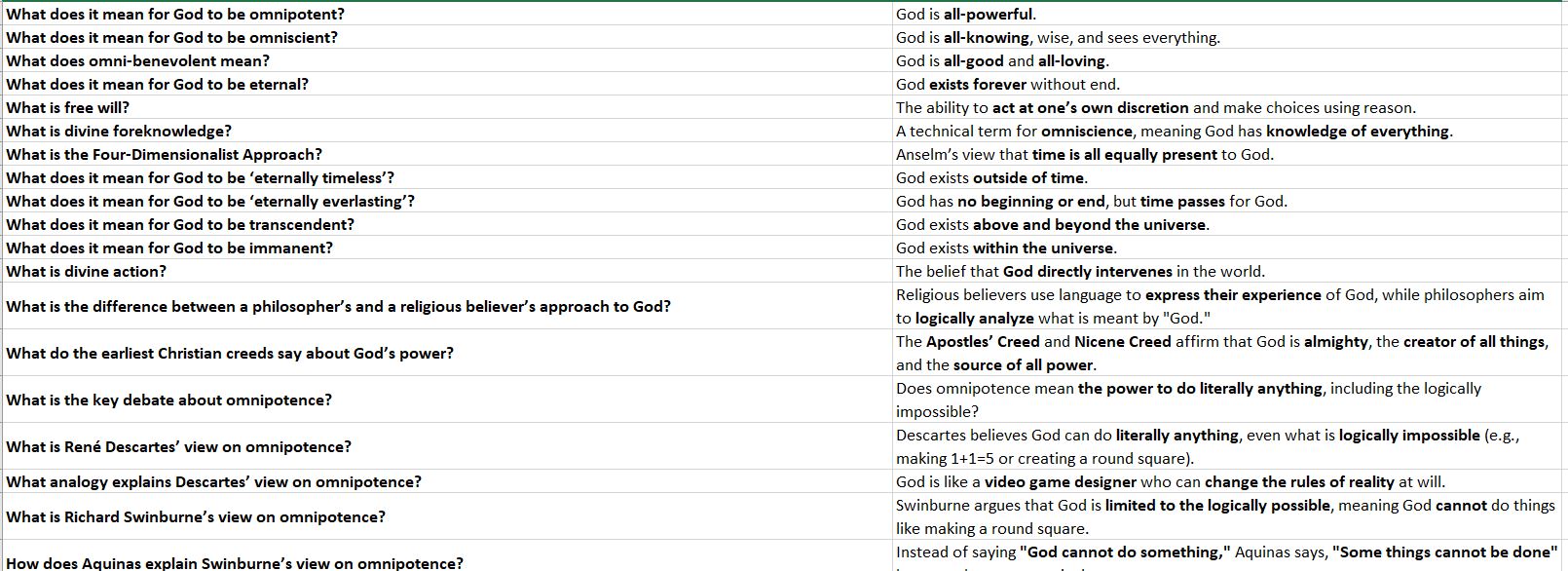This screenshot has height=571, width=1568.
Task: Select the 'What is divine foreknowledge?' cell
Action: tap(119, 131)
